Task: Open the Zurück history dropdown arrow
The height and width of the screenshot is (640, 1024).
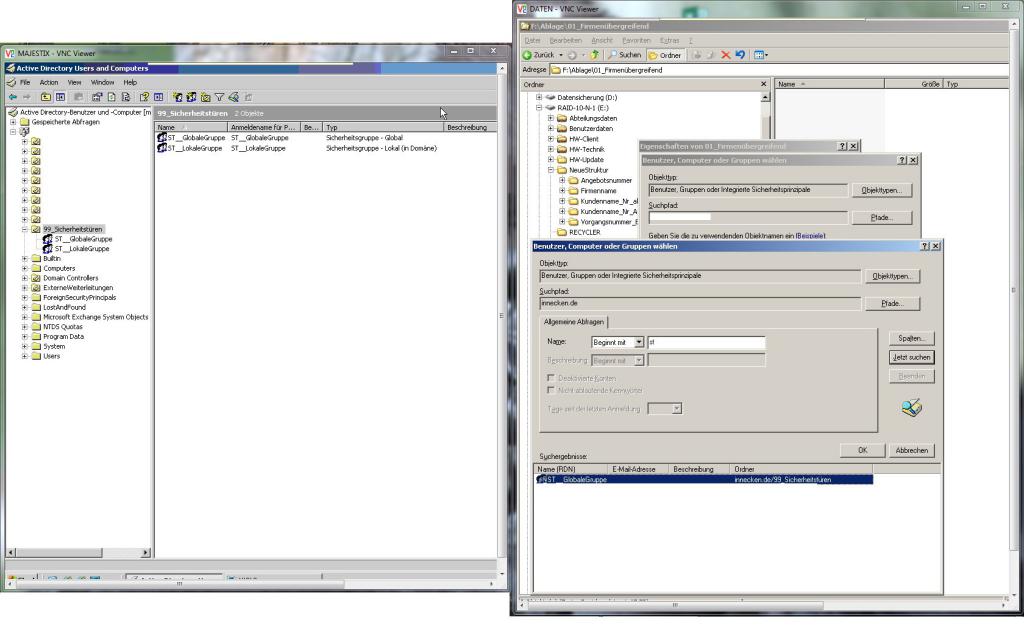Action: (560, 55)
